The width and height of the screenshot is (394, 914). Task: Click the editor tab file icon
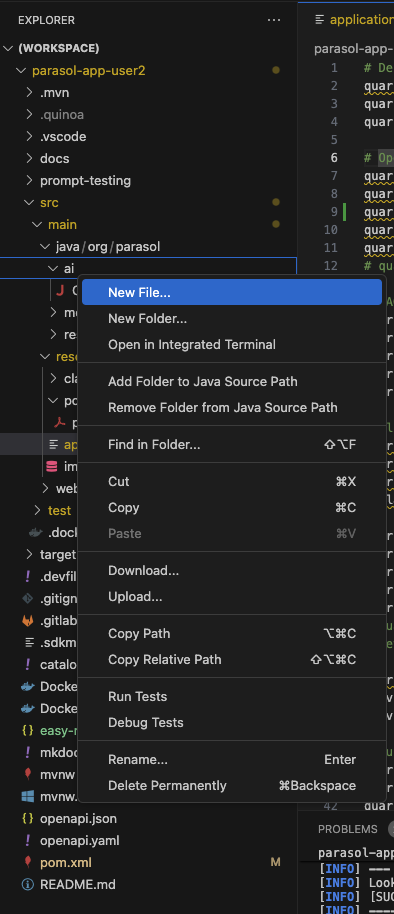point(319,20)
